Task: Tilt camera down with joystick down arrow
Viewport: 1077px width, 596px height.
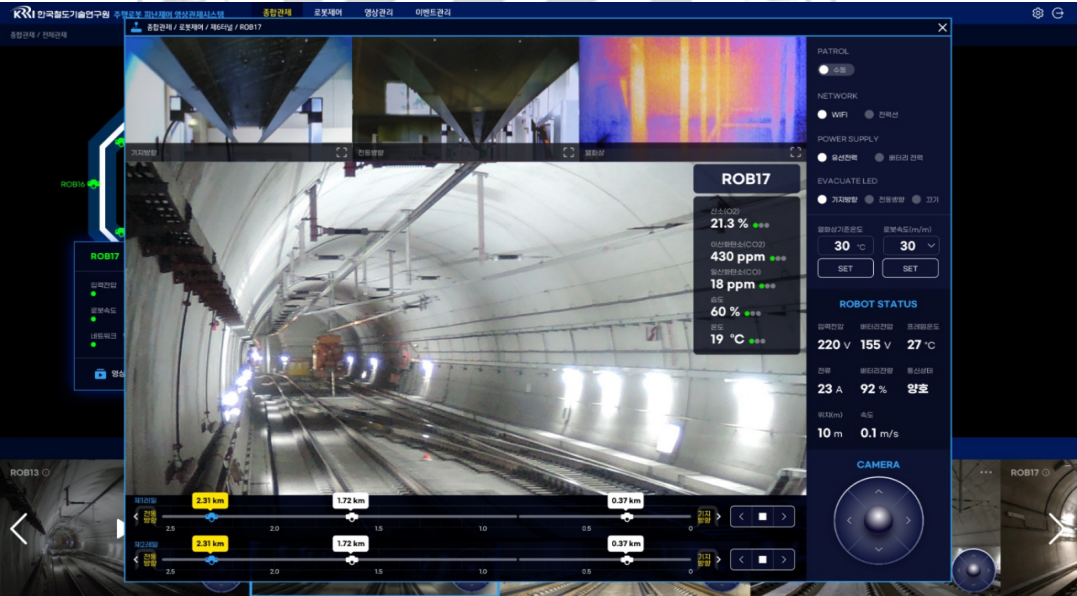Action: click(x=878, y=549)
